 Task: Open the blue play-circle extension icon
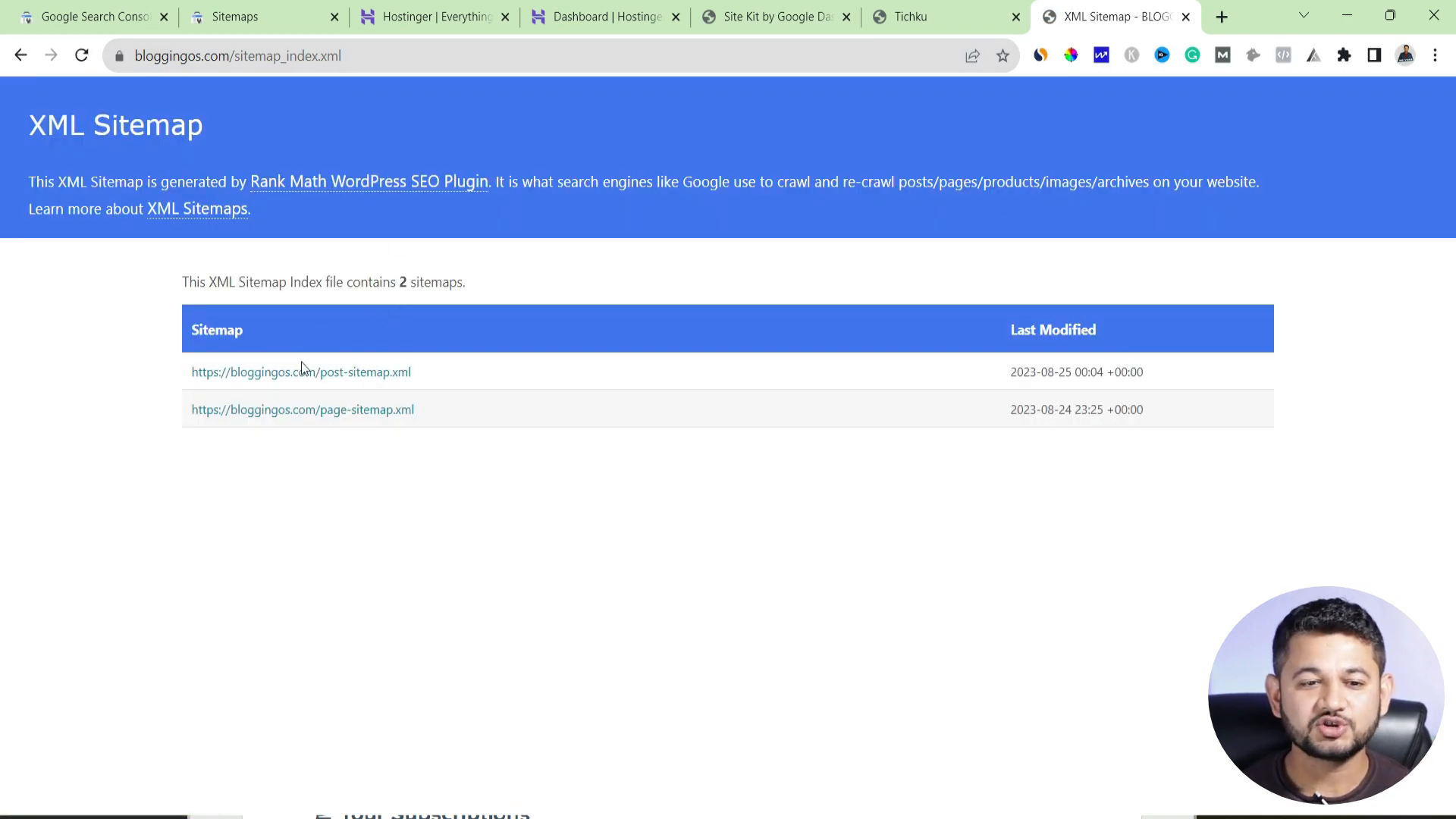[x=1162, y=55]
